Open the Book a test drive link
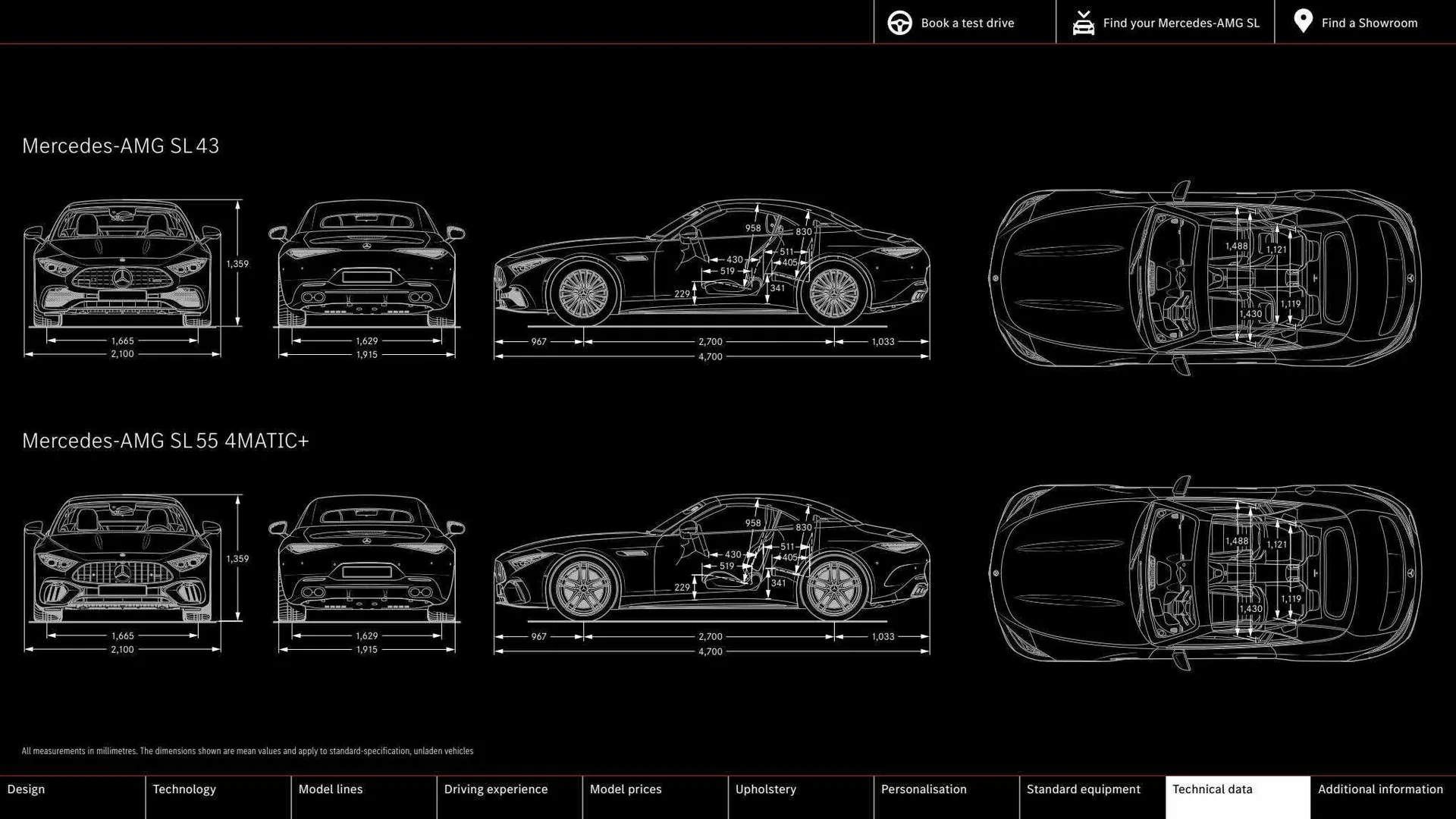The image size is (1456, 819). click(x=967, y=23)
